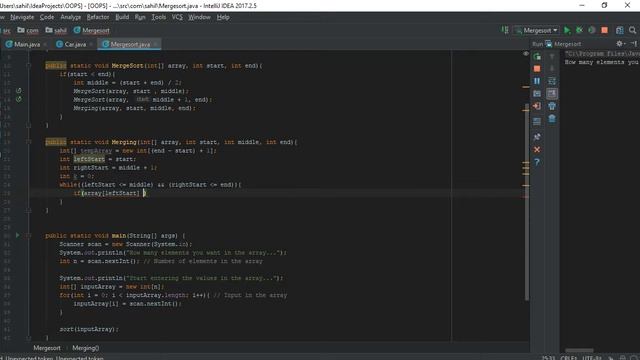Close the Main.java tab
640x360 pixels.
pyautogui.click(x=45, y=44)
